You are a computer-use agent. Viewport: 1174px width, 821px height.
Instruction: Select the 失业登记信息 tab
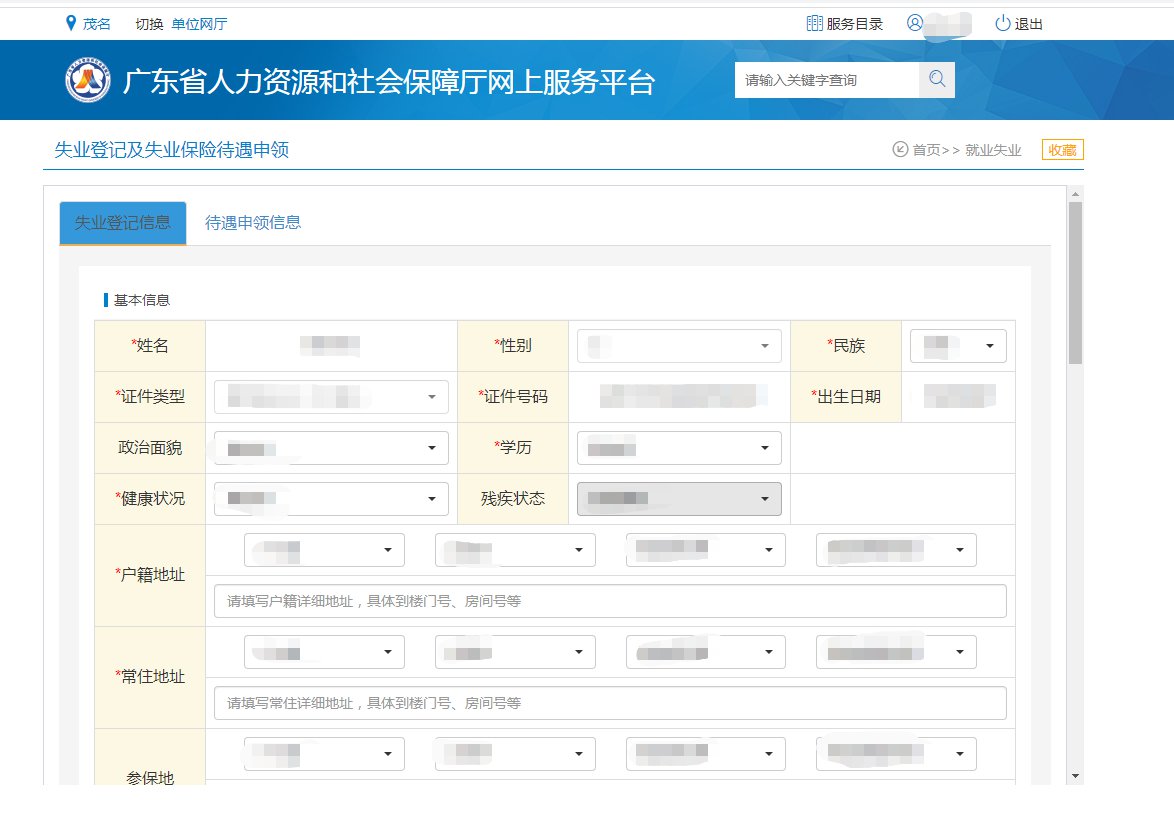(x=123, y=223)
